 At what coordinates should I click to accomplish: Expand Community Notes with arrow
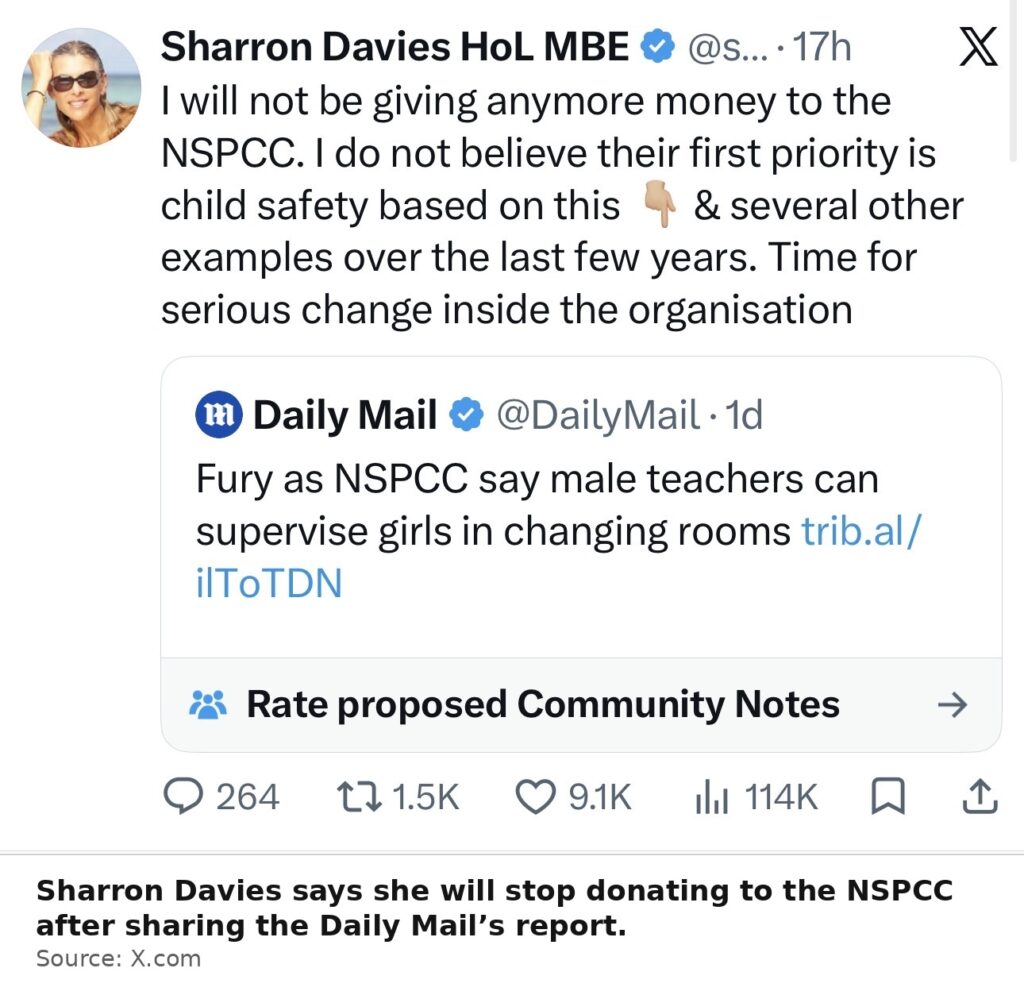pos(952,704)
